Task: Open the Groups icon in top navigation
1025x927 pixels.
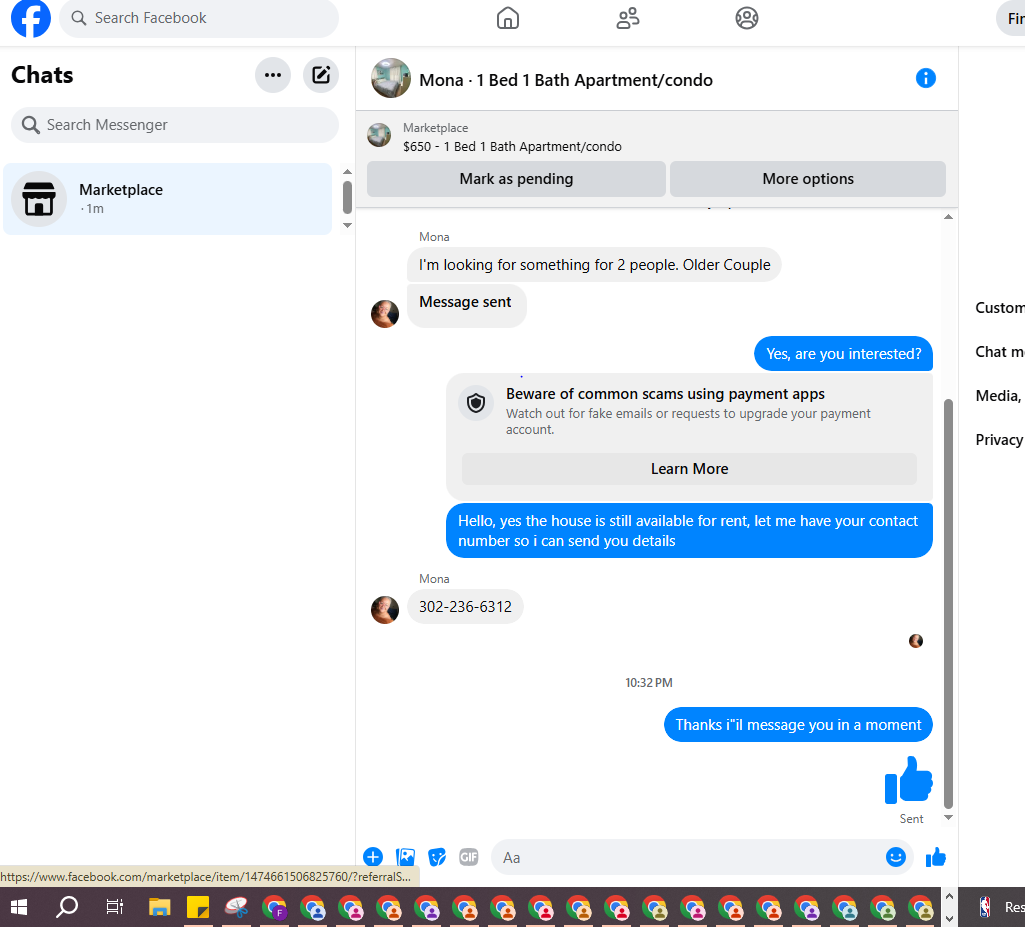Action: [x=747, y=18]
